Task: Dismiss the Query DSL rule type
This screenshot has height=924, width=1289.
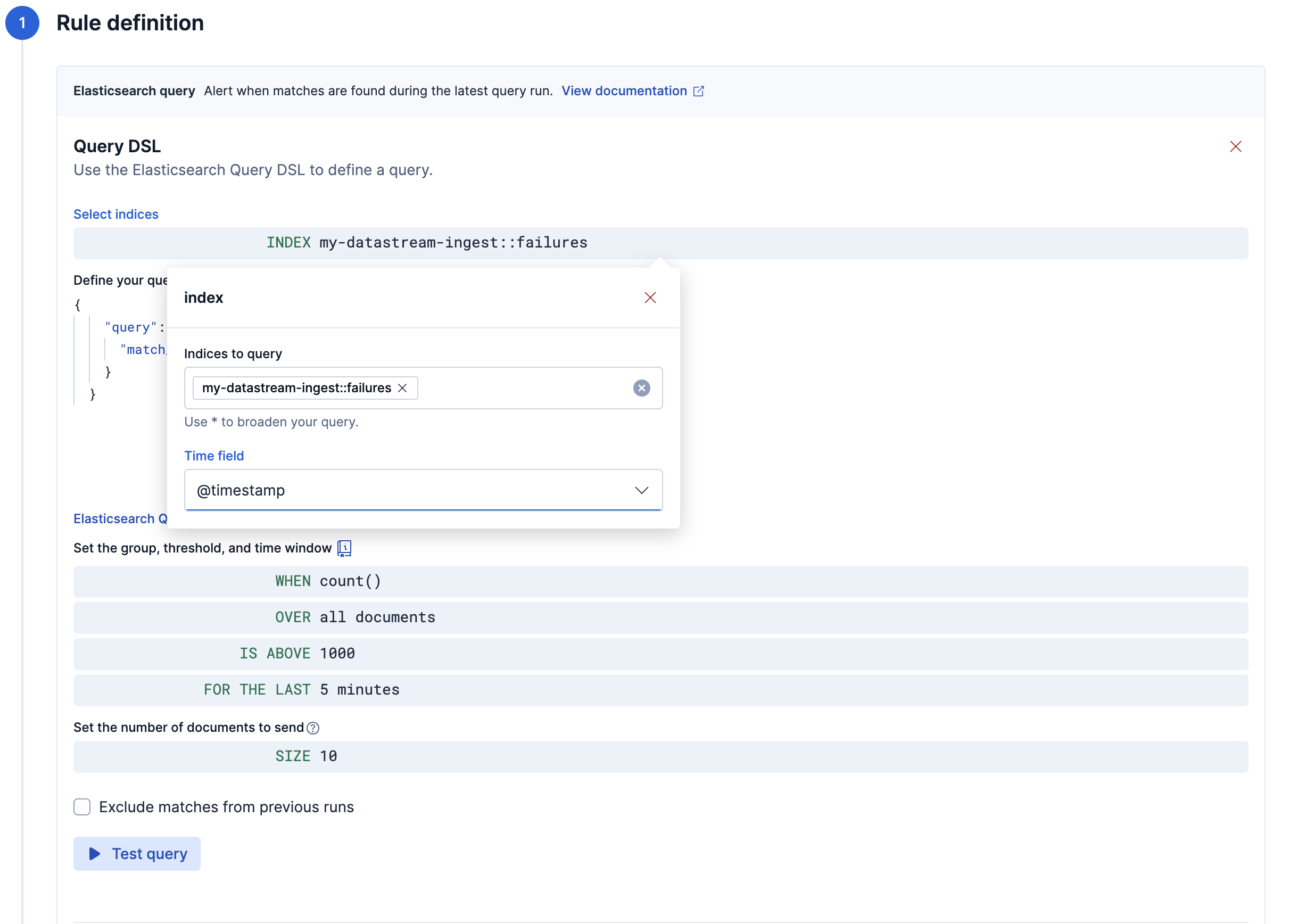Action: point(1236,146)
